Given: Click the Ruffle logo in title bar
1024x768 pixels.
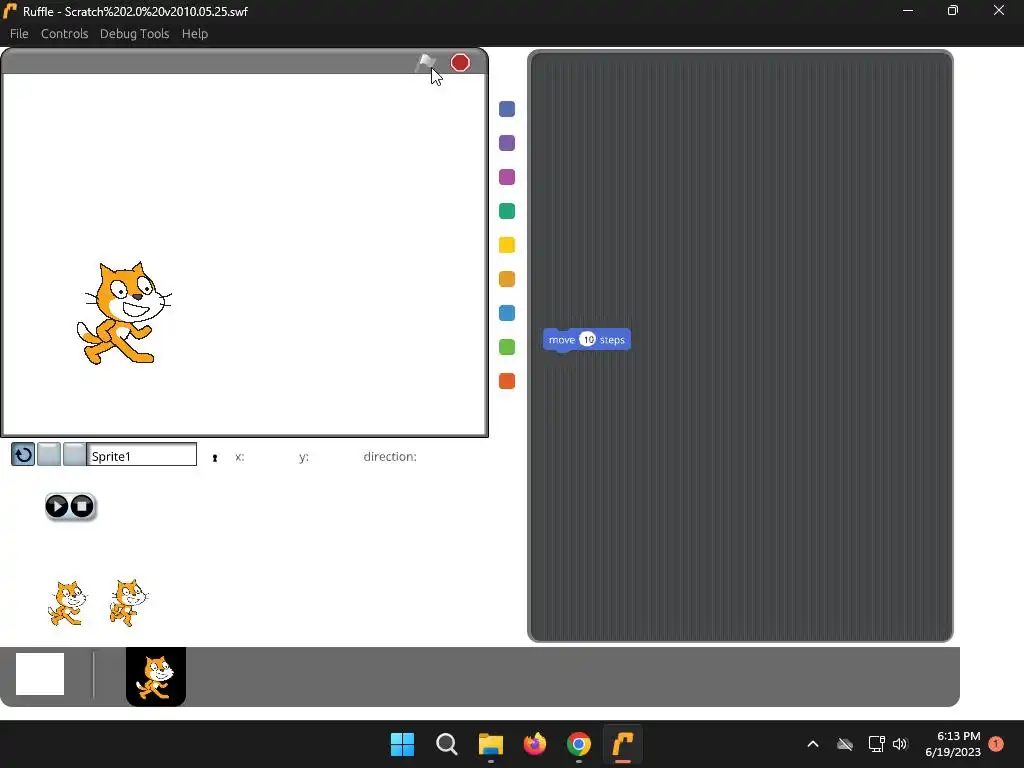Looking at the screenshot, I should pos(10,11).
